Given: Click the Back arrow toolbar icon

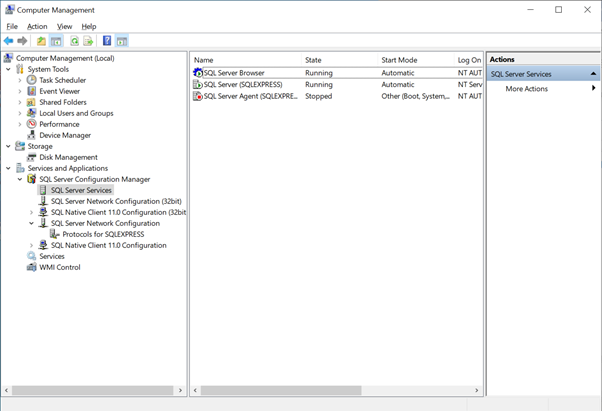Looking at the screenshot, I should point(8,41).
